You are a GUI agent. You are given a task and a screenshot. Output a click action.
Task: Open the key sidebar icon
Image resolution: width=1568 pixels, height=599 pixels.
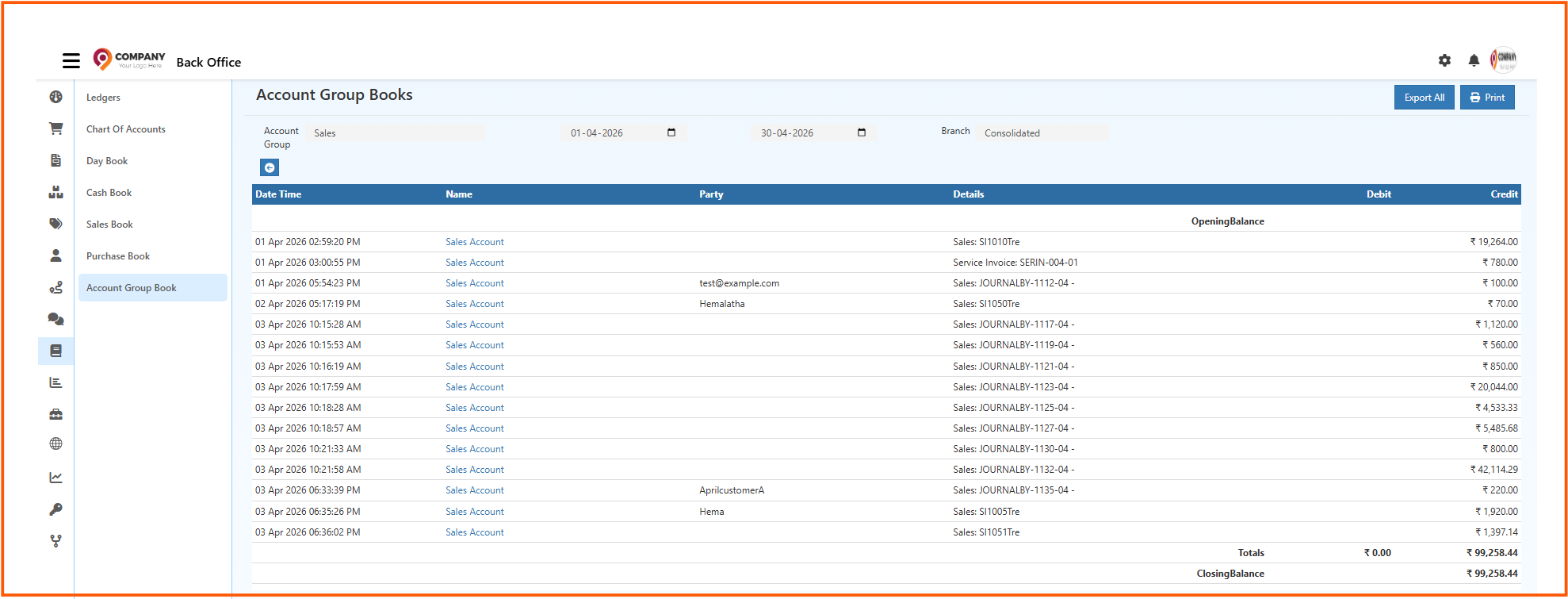coord(55,509)
